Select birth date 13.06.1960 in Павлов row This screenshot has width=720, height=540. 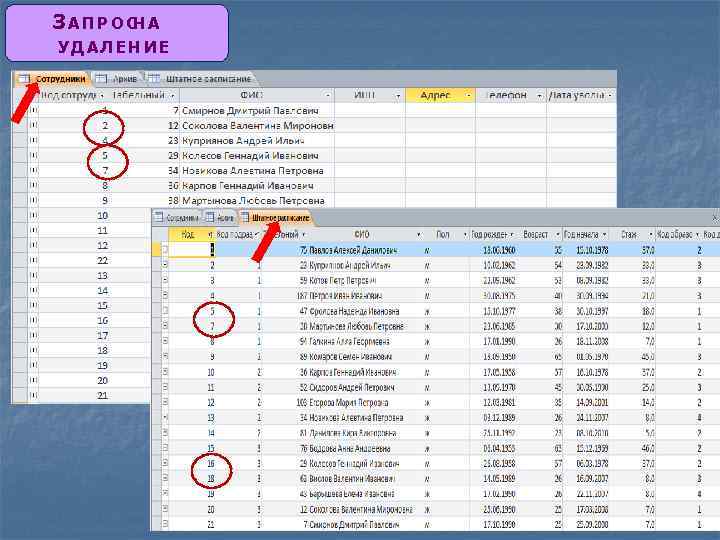(499, 250)
